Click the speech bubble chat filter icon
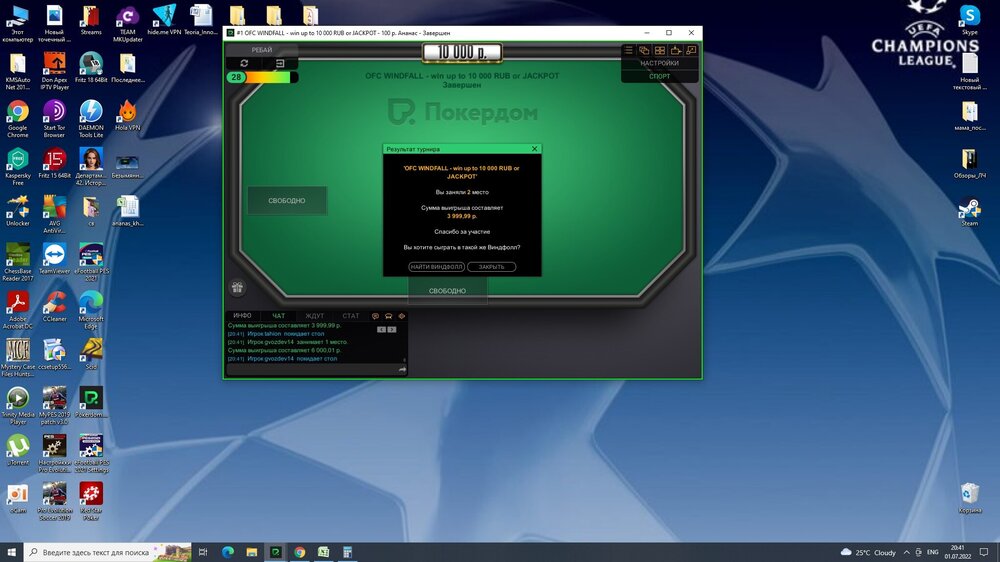Screen dimensions: 1000x562 (376, 316)
